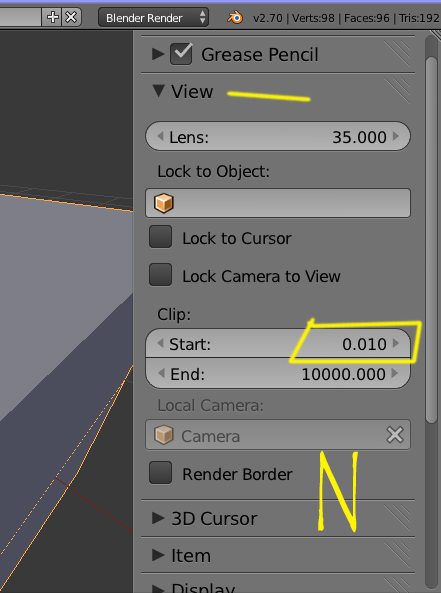Viewport: 441px width, 593px height.
Task: Click the Blender logo icon in header
Action: [235, 17]
